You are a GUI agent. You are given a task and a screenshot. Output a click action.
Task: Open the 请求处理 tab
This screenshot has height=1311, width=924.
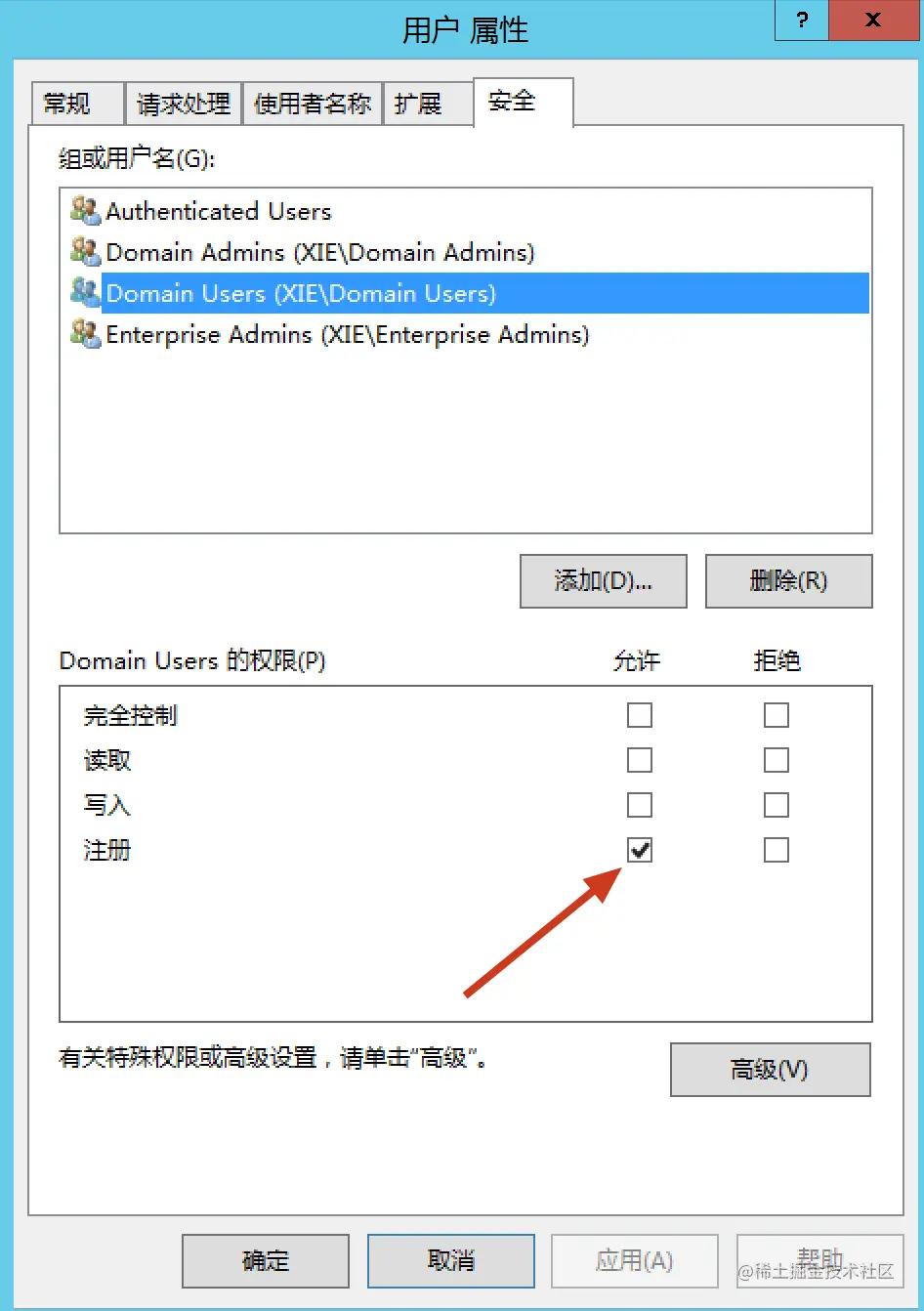tap(184, 104)
